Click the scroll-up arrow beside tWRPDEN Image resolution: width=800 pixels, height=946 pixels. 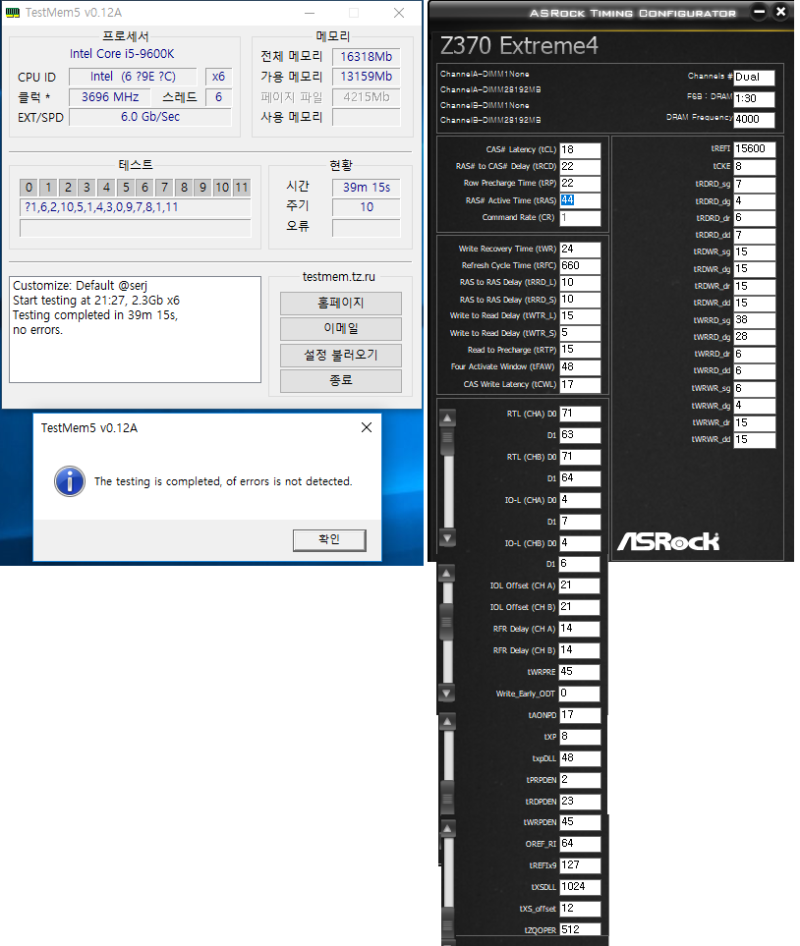[x=447, y=830]
